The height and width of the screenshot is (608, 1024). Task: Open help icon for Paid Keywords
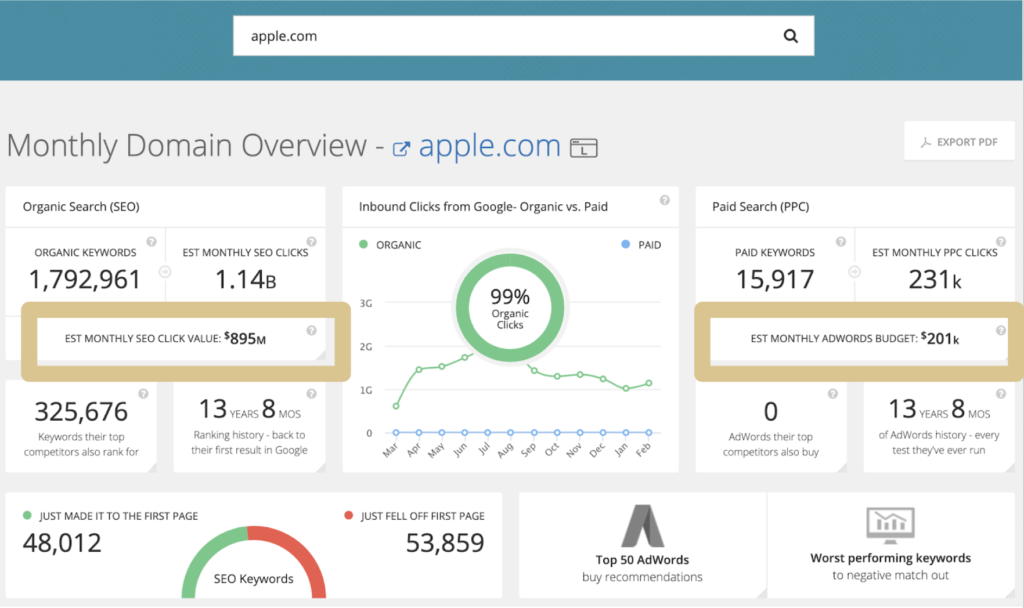click(840, 242)
